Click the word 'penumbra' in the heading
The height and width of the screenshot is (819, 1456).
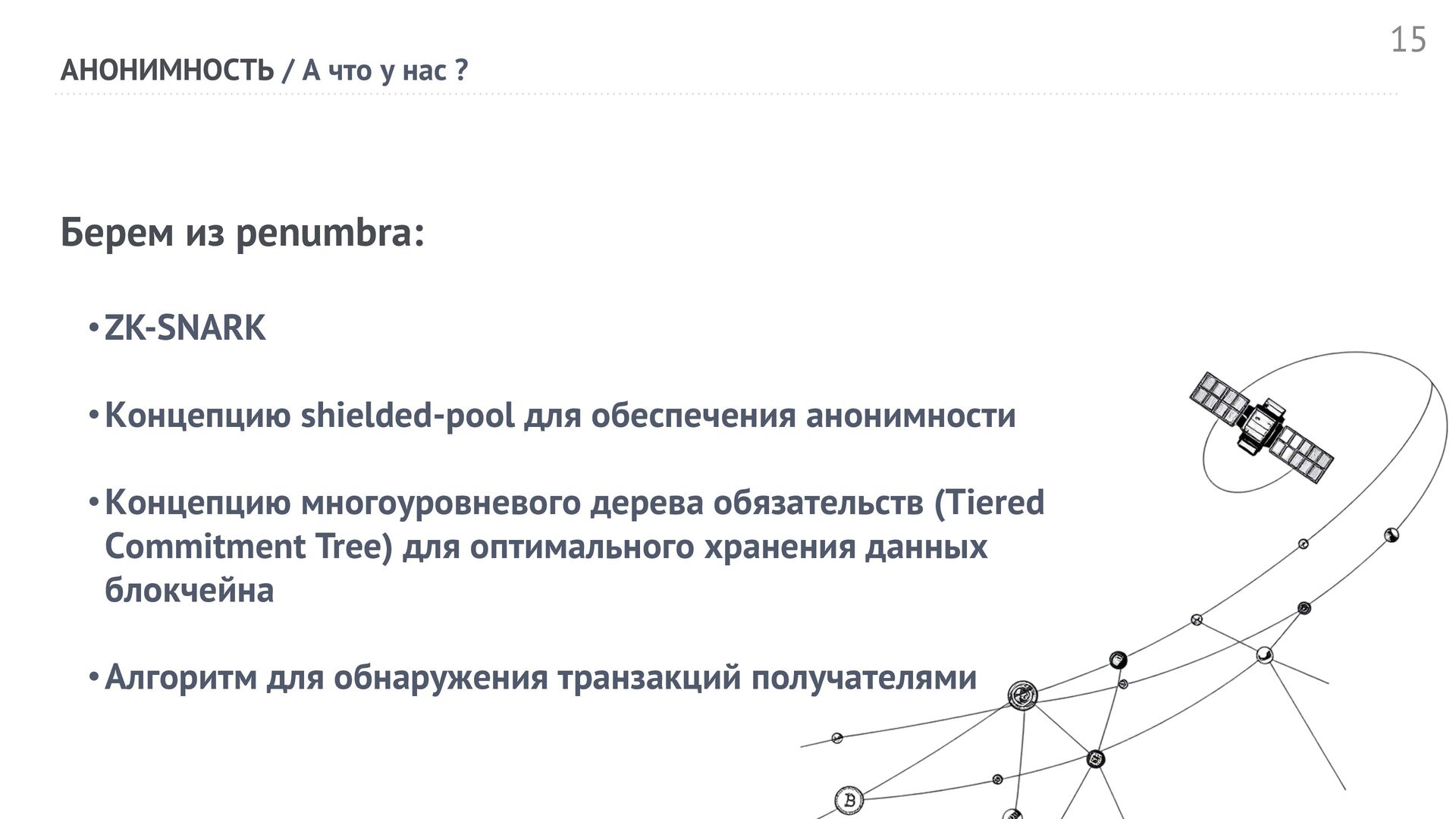pyautogui.click(x=324, y=234)
